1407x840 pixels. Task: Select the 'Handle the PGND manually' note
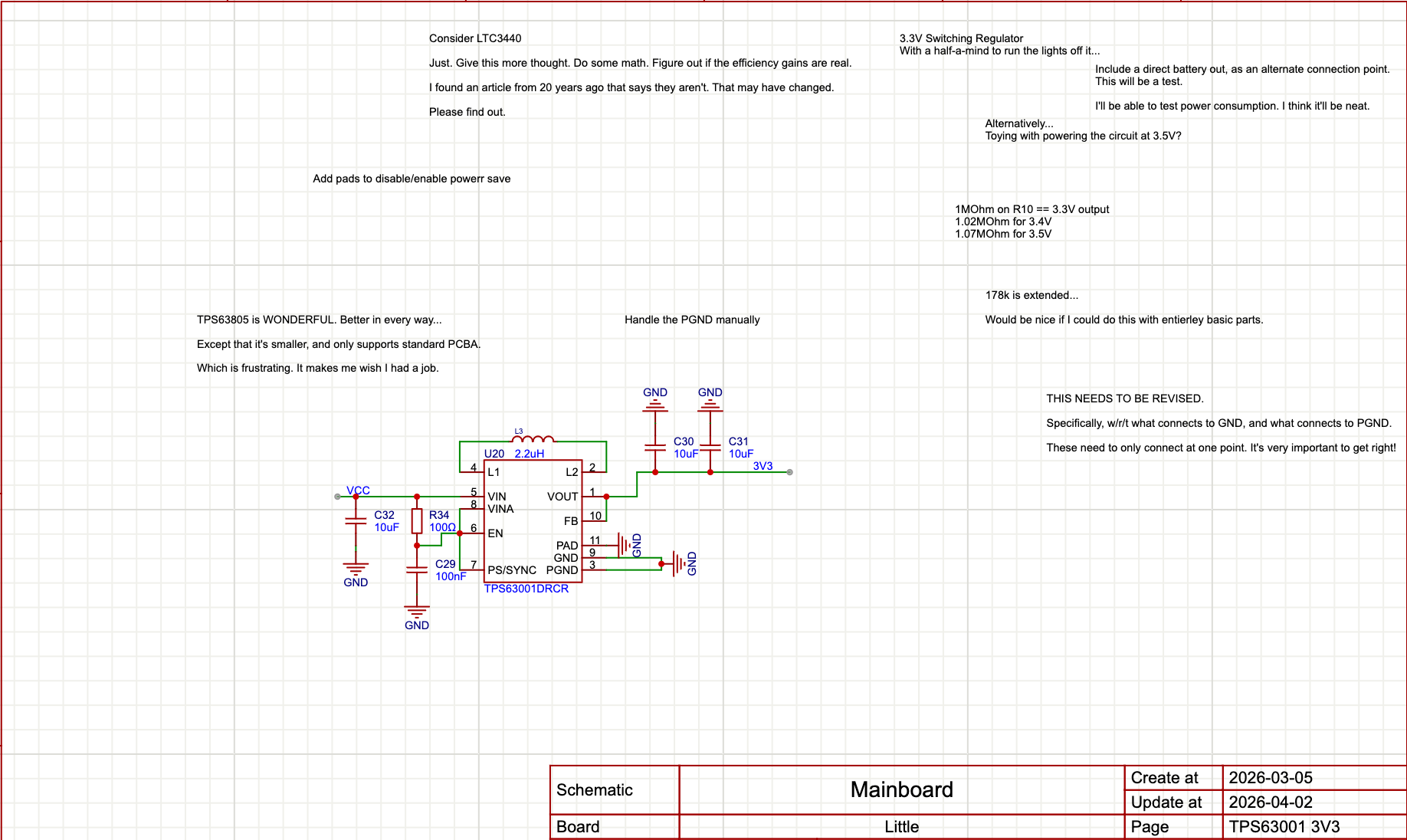692,320
